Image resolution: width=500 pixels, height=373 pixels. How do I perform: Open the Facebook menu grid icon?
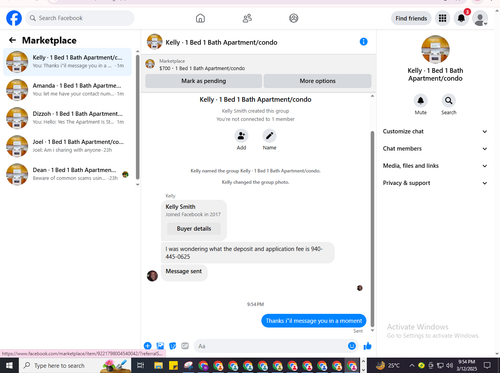click(442, 18)
